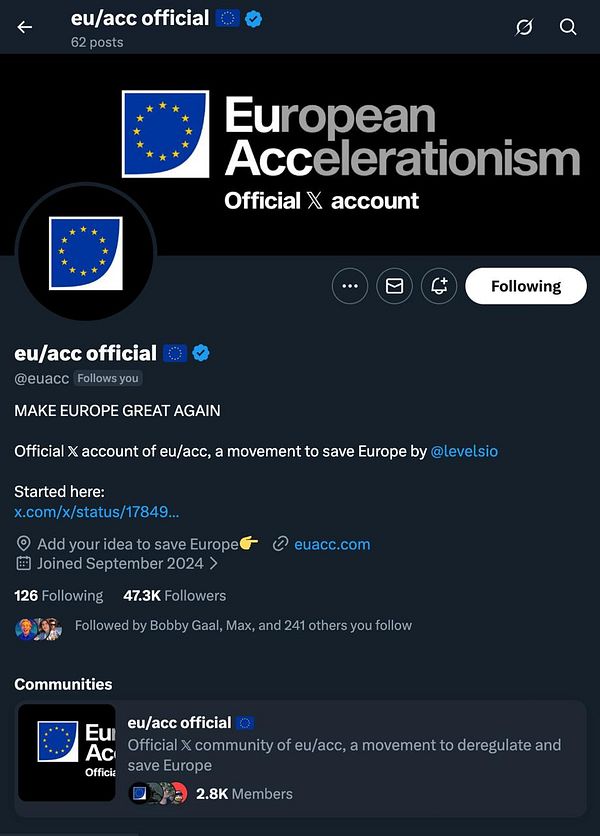This screenshot has height=836, width=600.
Task: Unfollow by clicking the Following button
Action: pos(525,286)
